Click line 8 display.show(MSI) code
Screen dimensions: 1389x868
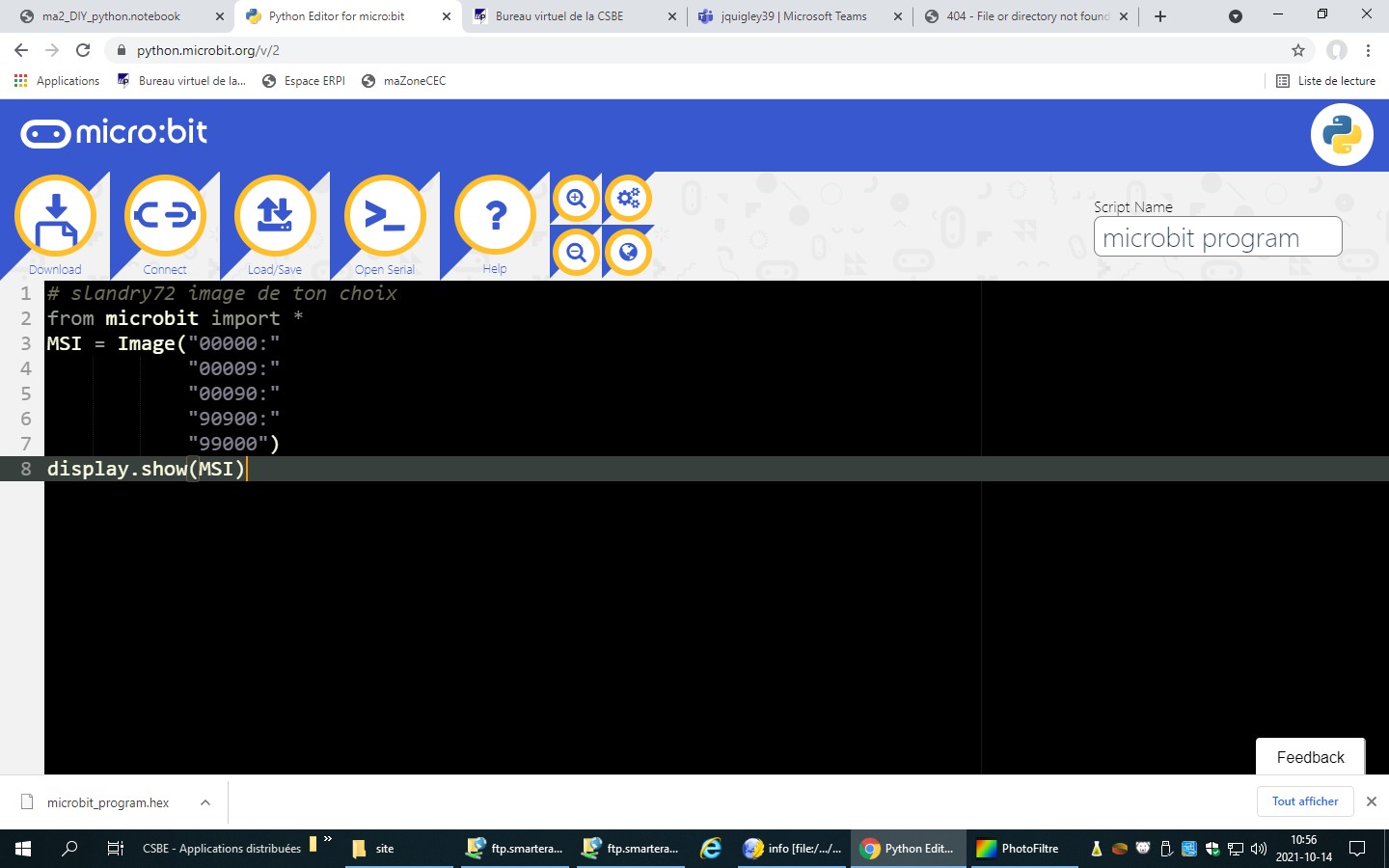(146, 469)
